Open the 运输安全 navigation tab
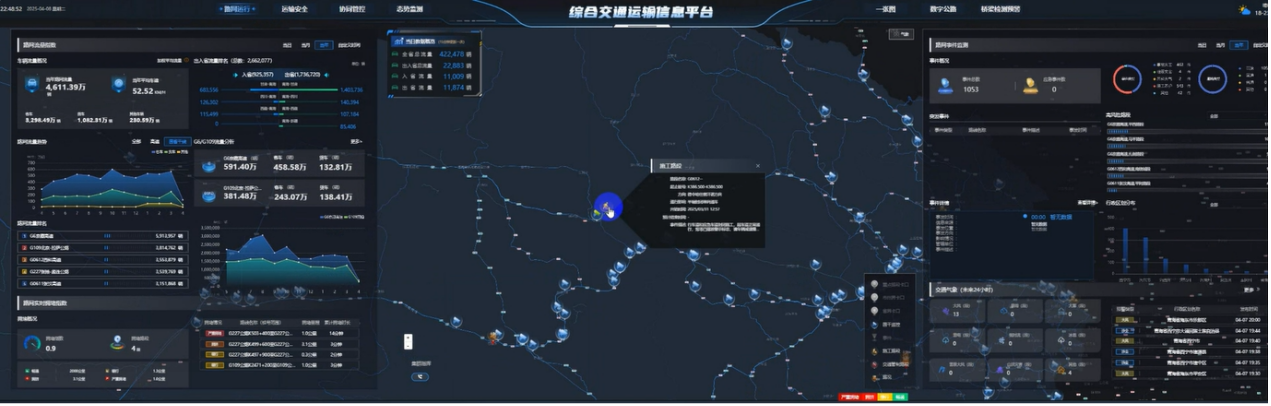The width and height of the screenshot is (1271, 406). click(x=295, y=9)
